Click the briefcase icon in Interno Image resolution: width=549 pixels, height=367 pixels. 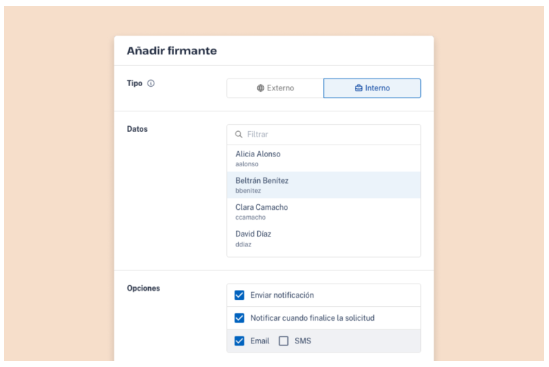[359, 88]
